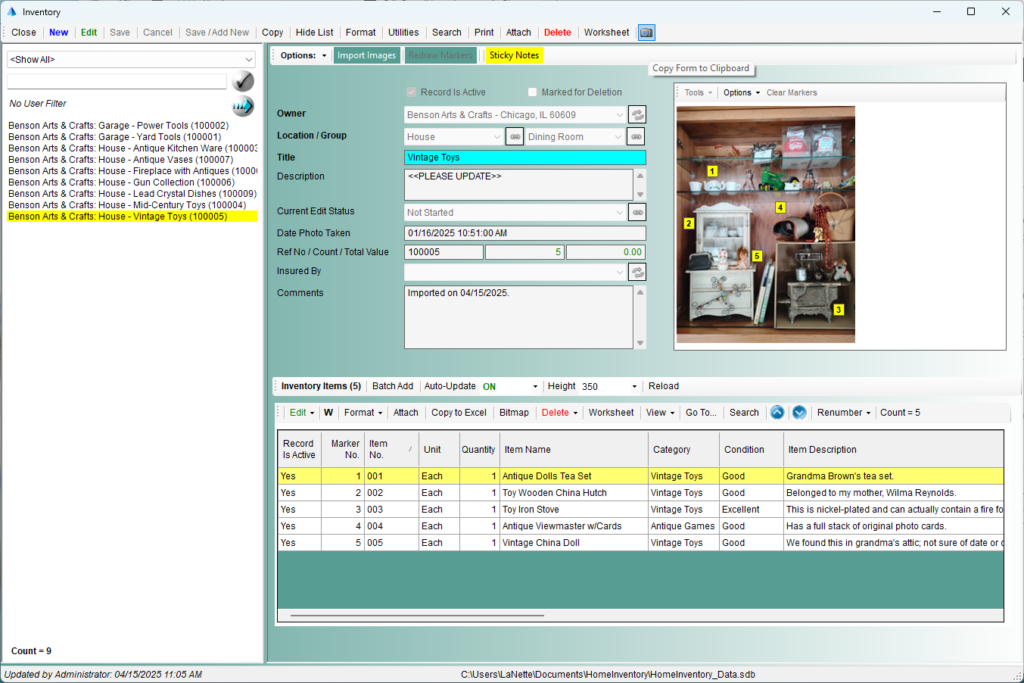Click Go To... in items toolbar
1024x683 pixels.
(x=701, y=413)
